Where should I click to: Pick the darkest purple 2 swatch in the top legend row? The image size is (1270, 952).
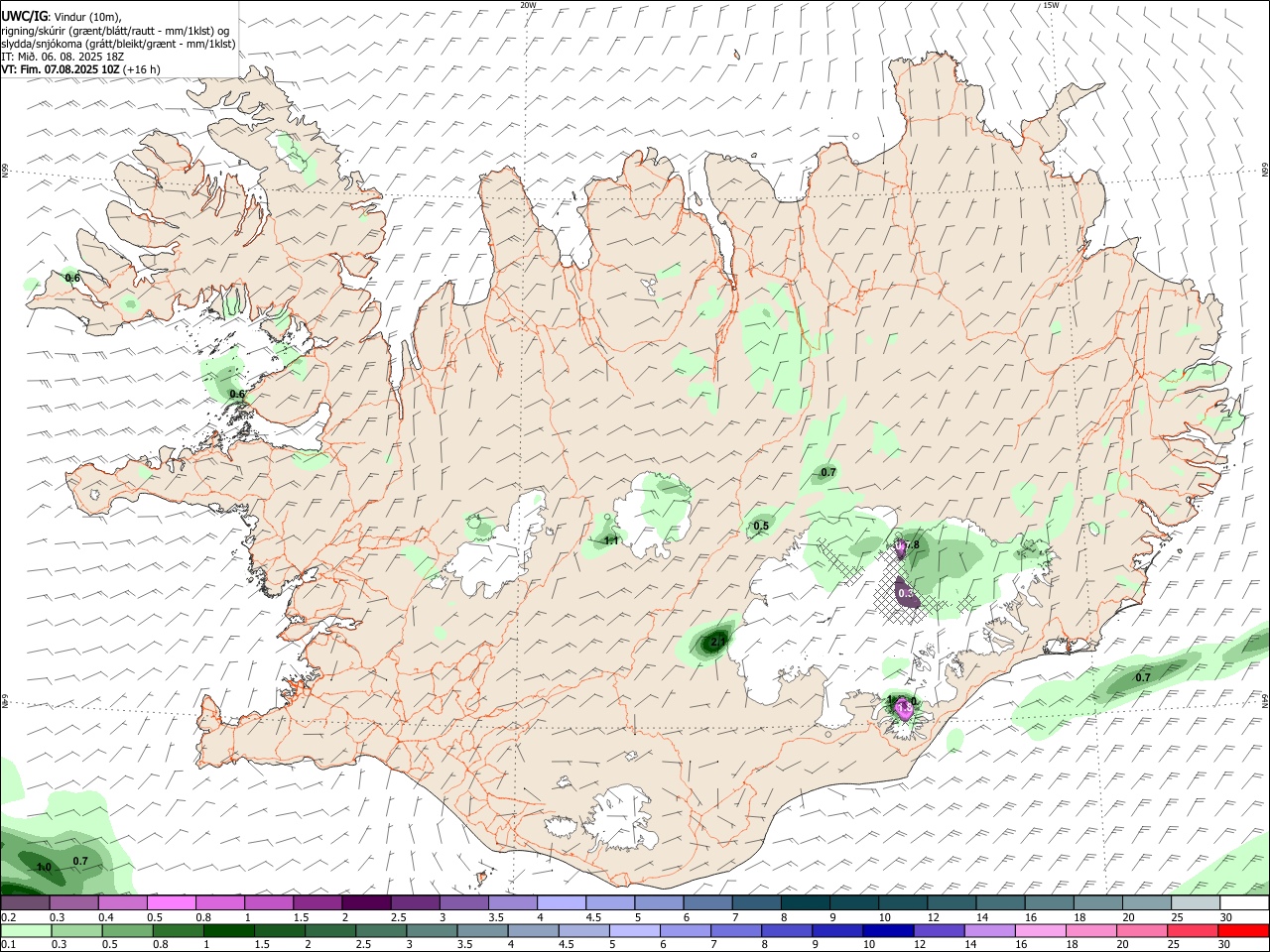366,903
